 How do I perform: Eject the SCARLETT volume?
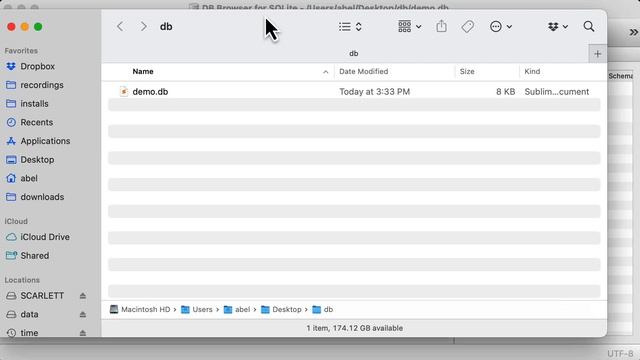coord(83,296)
